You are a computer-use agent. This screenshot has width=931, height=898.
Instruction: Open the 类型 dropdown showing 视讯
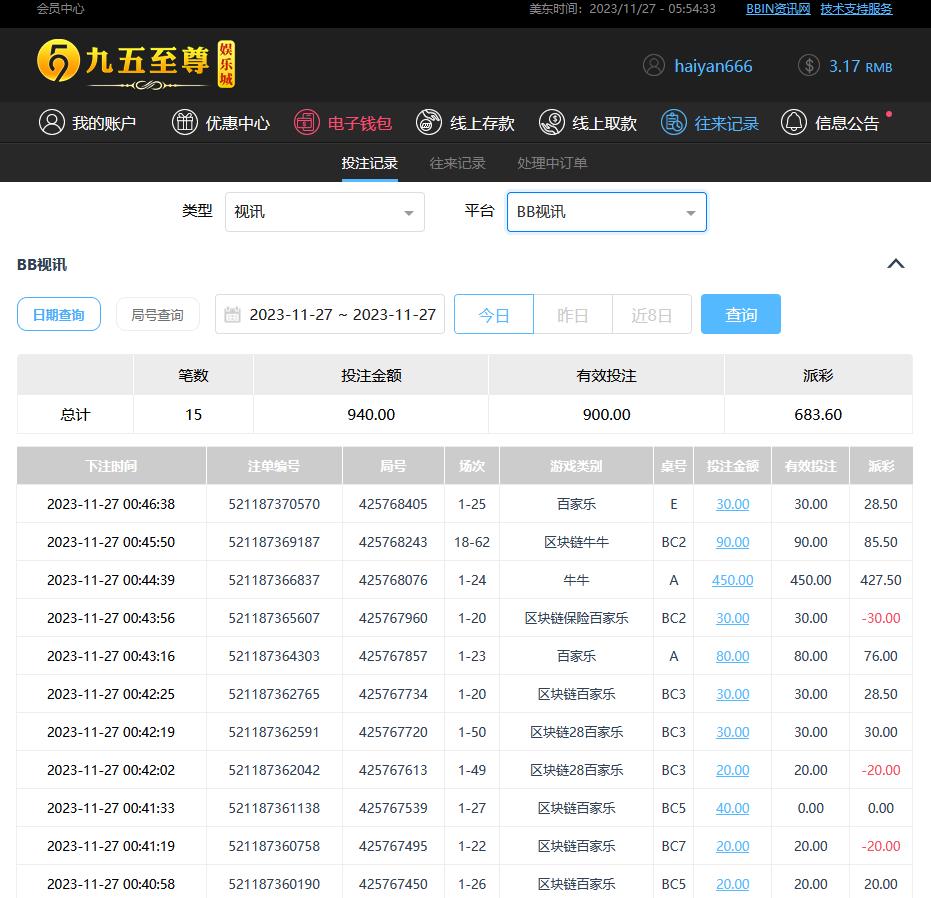point(325,212)
